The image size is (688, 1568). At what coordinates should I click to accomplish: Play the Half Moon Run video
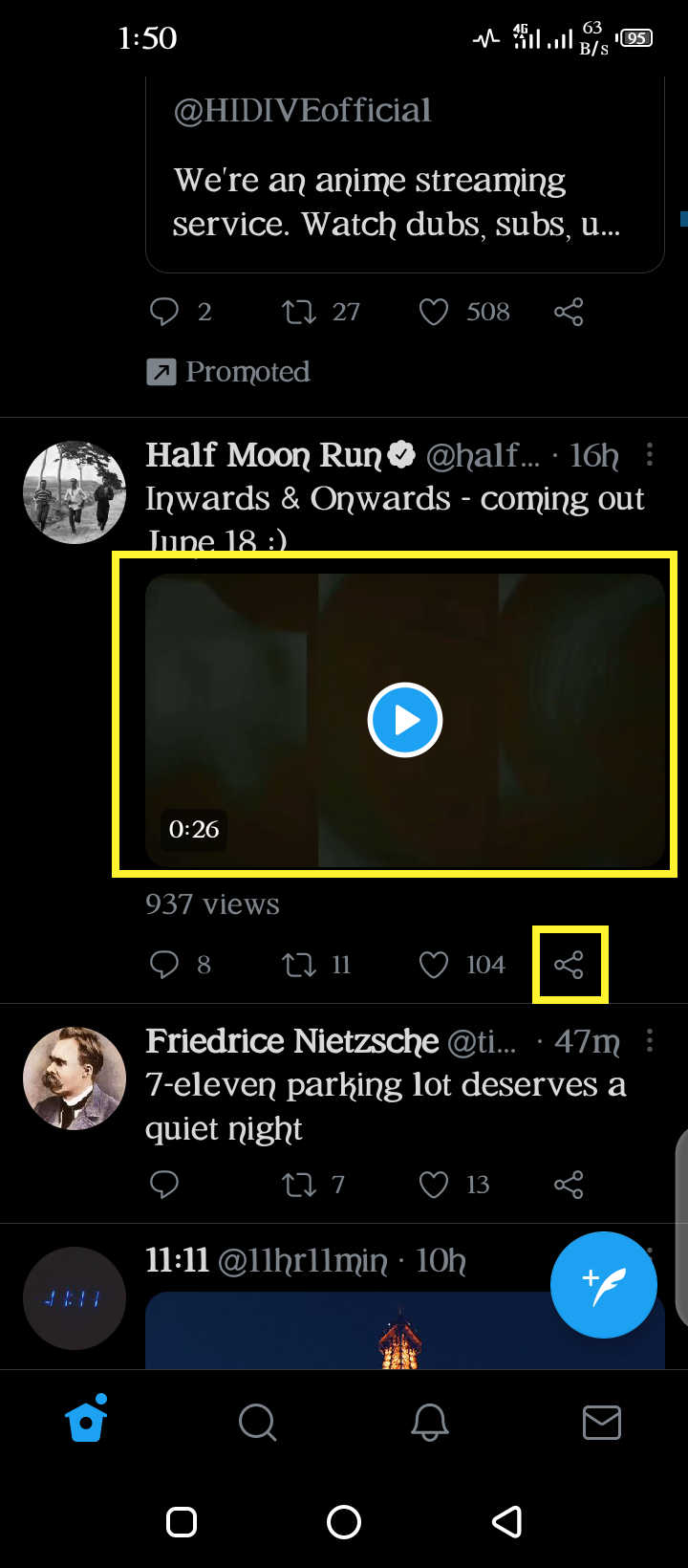405,719
